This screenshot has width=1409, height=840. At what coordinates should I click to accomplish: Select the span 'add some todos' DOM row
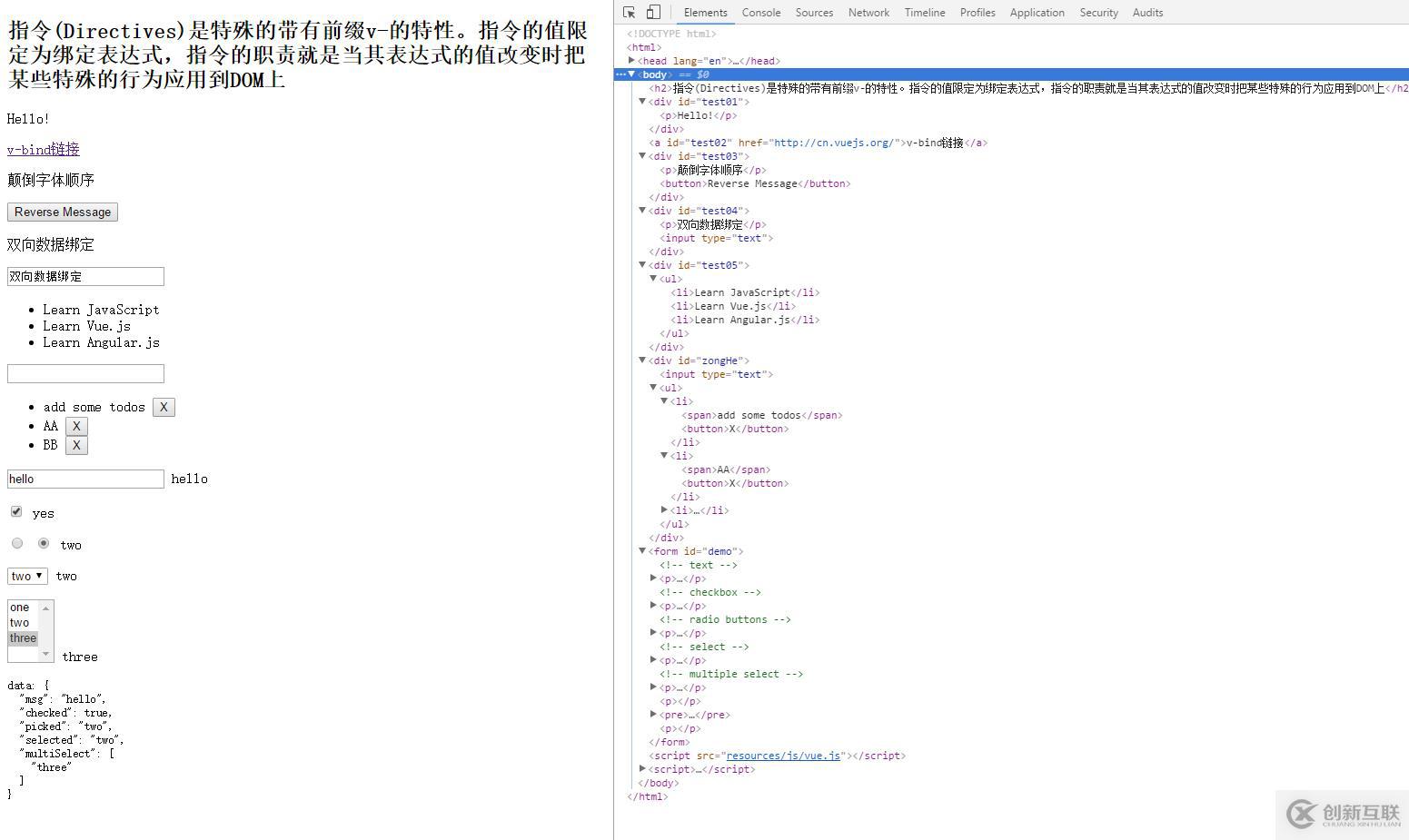[x=1012, y=415]
